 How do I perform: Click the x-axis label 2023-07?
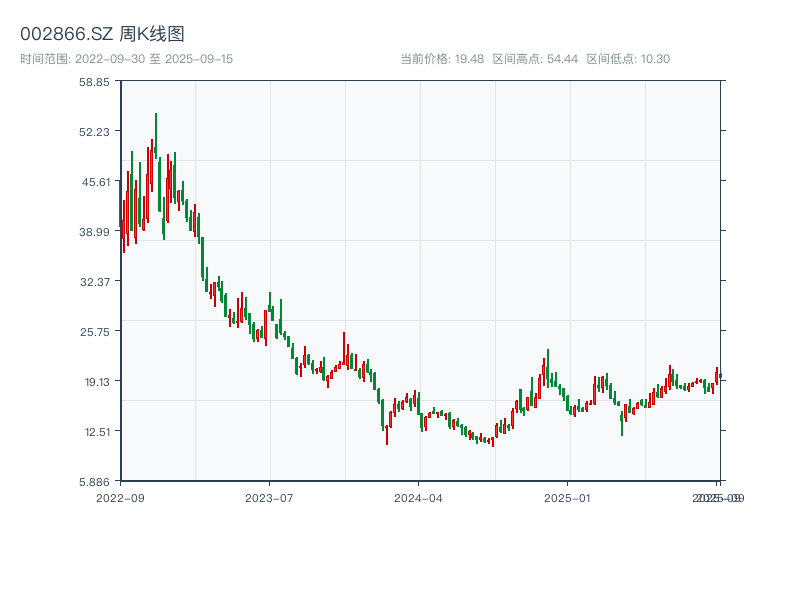coord(269,498)
